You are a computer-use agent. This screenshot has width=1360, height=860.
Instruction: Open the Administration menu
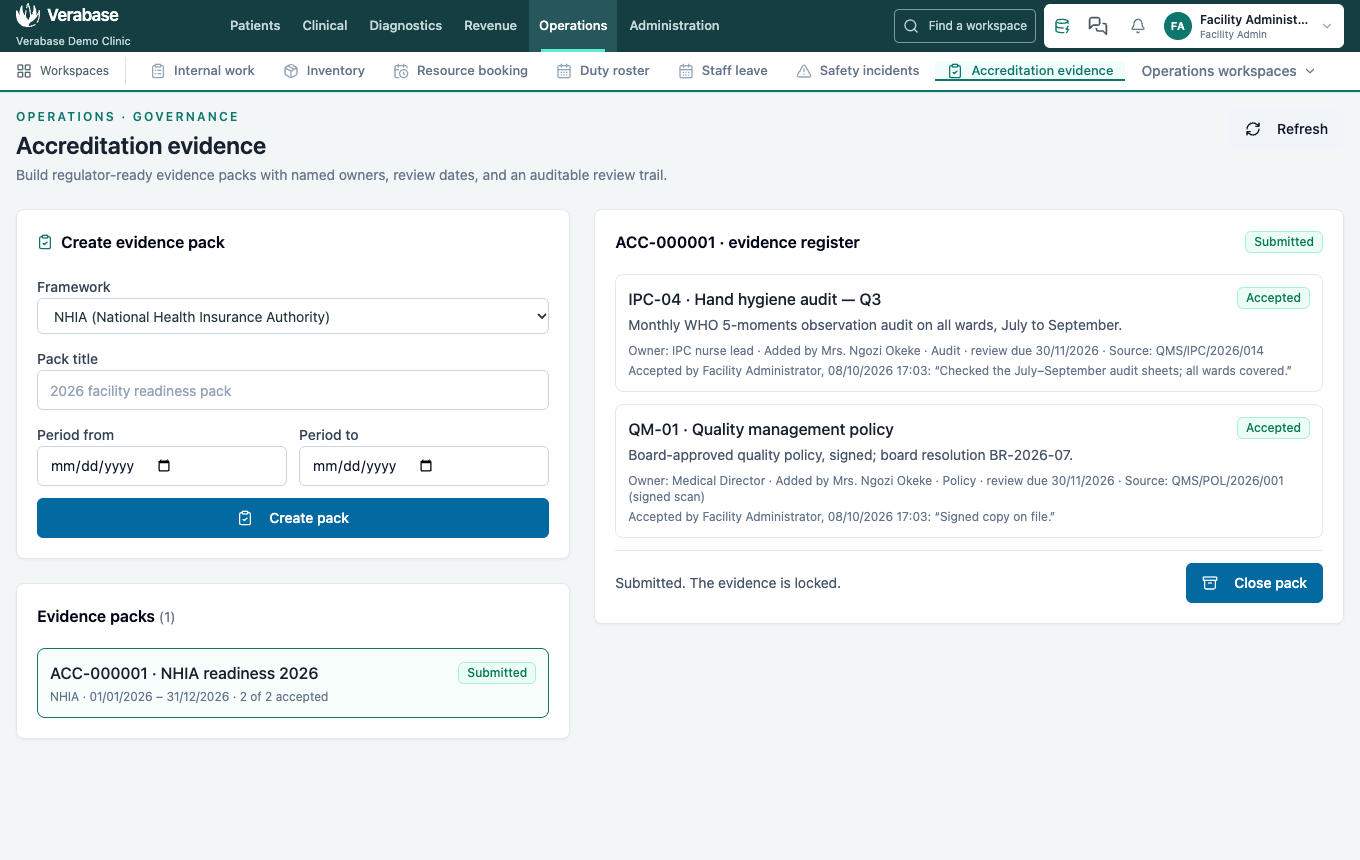(674, 26)
